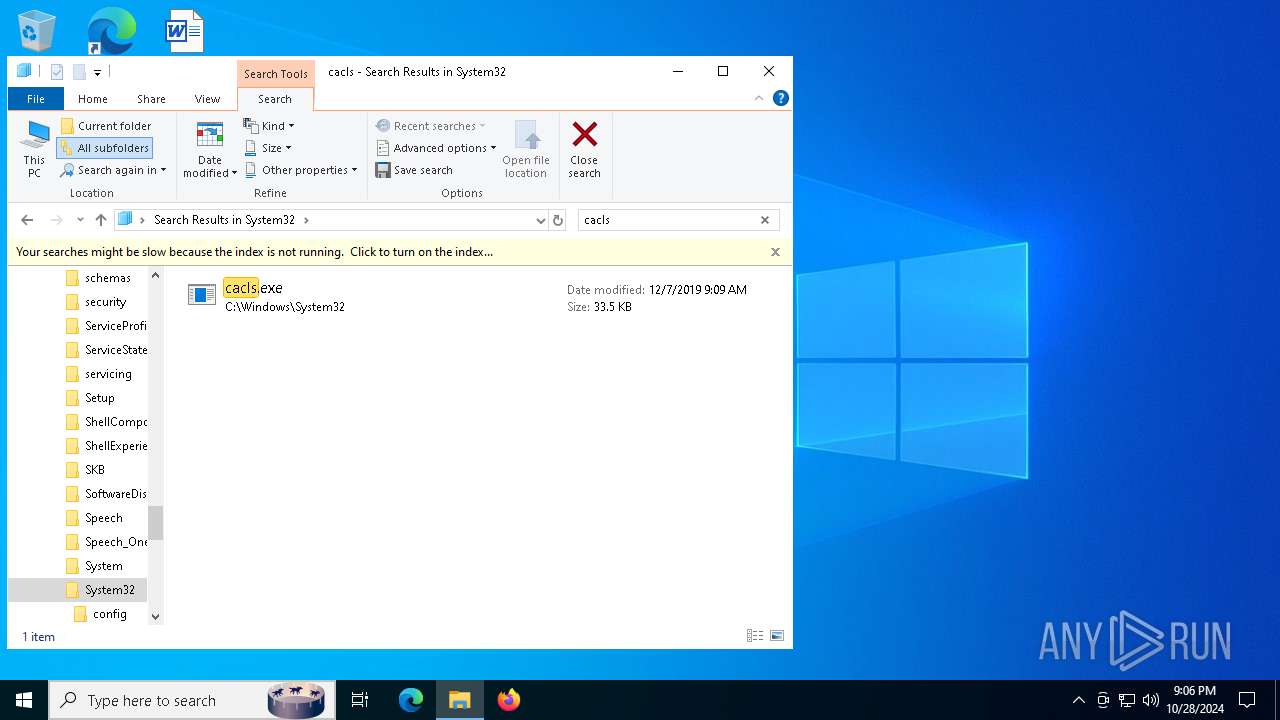1280x720 pixels.
Task: Click the Close search red X
Action: coord(585,150)
